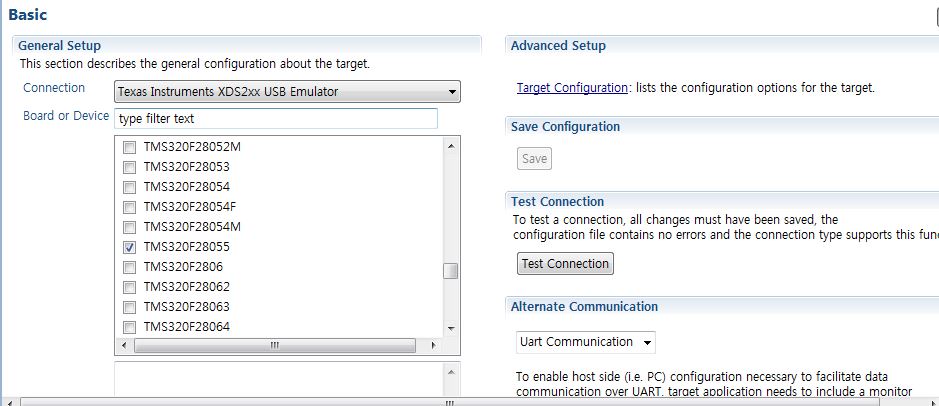939x406 pixels.
Task: Select TMS320F28053 in device list
Action: 186,166
